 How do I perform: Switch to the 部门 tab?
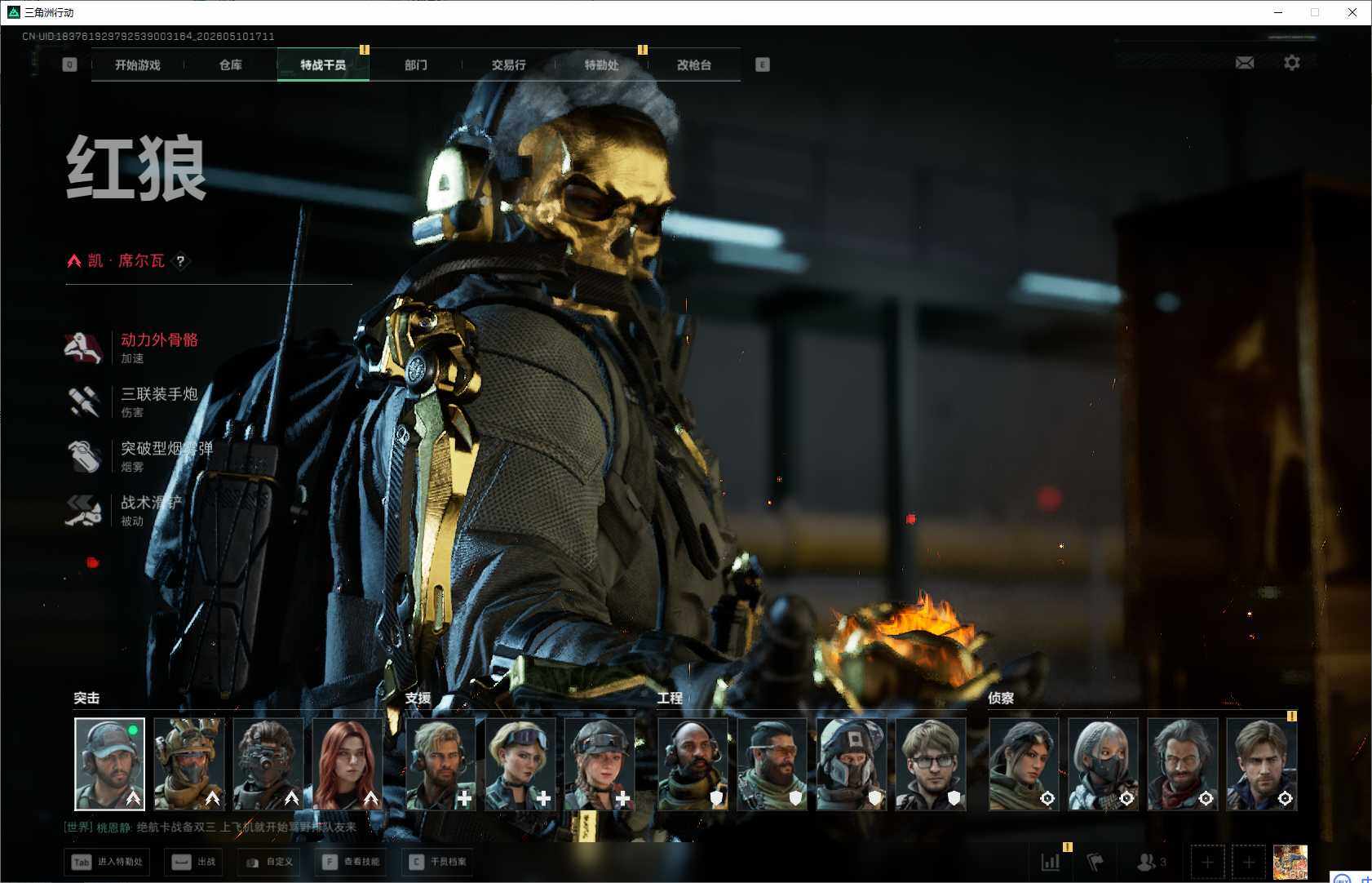(416, 65)
